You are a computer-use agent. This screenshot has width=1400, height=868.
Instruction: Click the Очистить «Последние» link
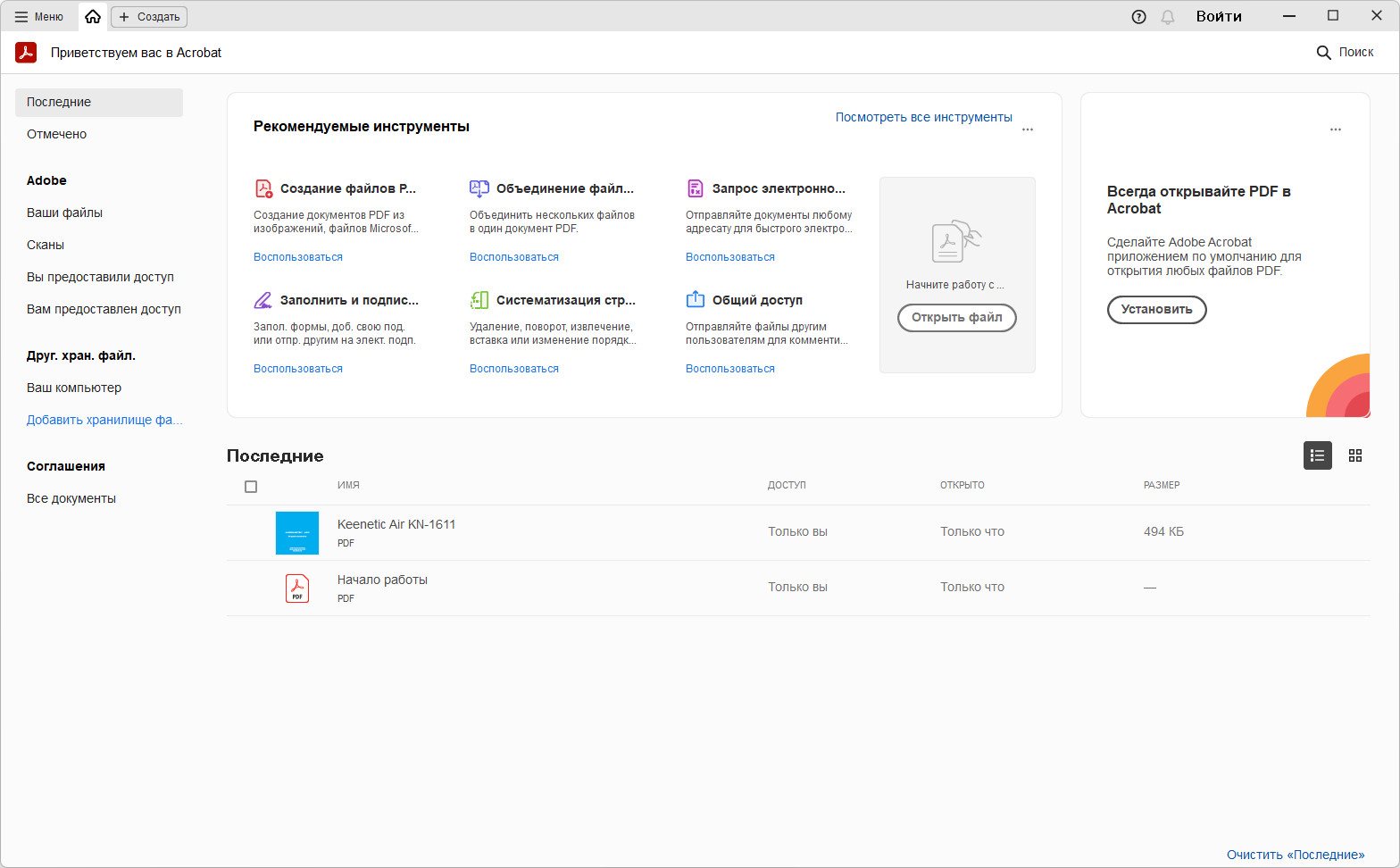tap(1295, 855)
